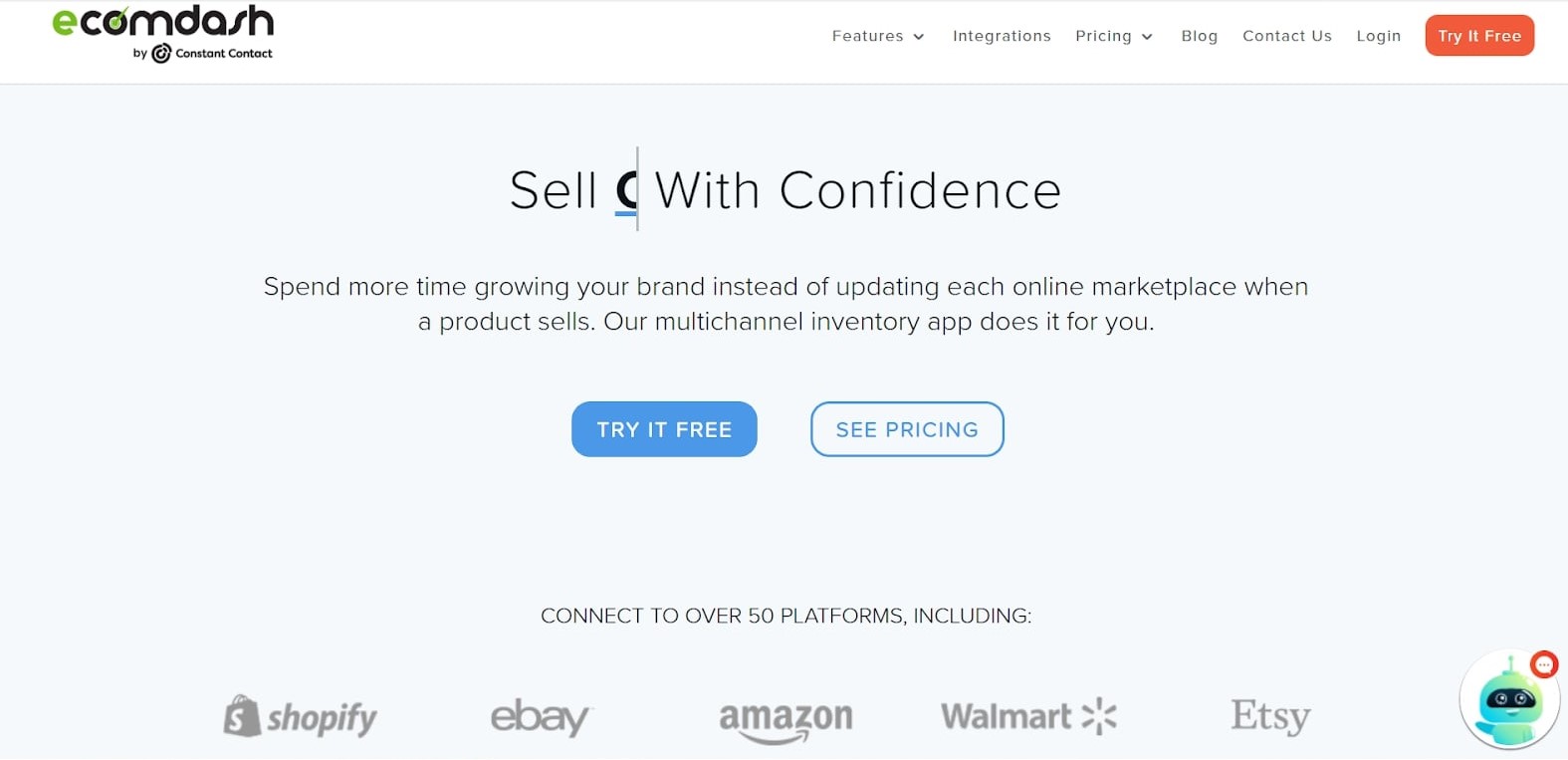Click the Constant Contact logo under ecomdash
The image size is (1568, 760).
point(211,54)
